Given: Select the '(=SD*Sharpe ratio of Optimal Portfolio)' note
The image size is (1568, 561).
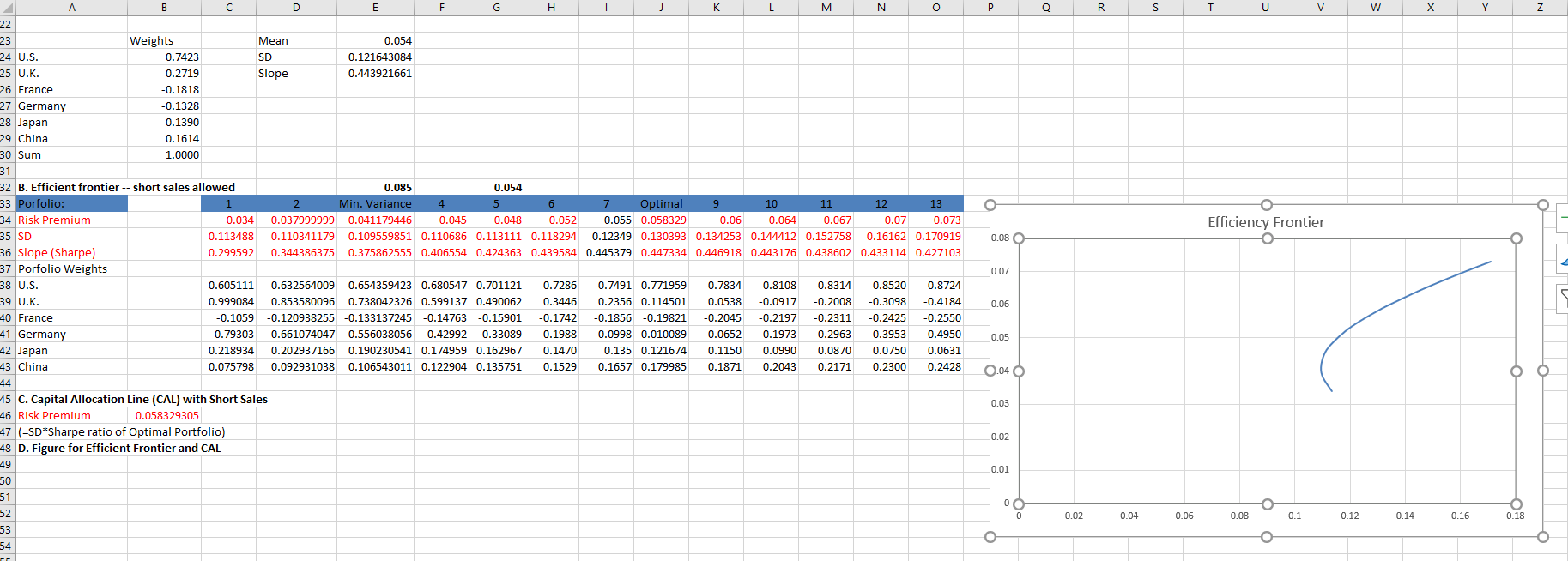Looking at the screenshot, I should (121, 431).
